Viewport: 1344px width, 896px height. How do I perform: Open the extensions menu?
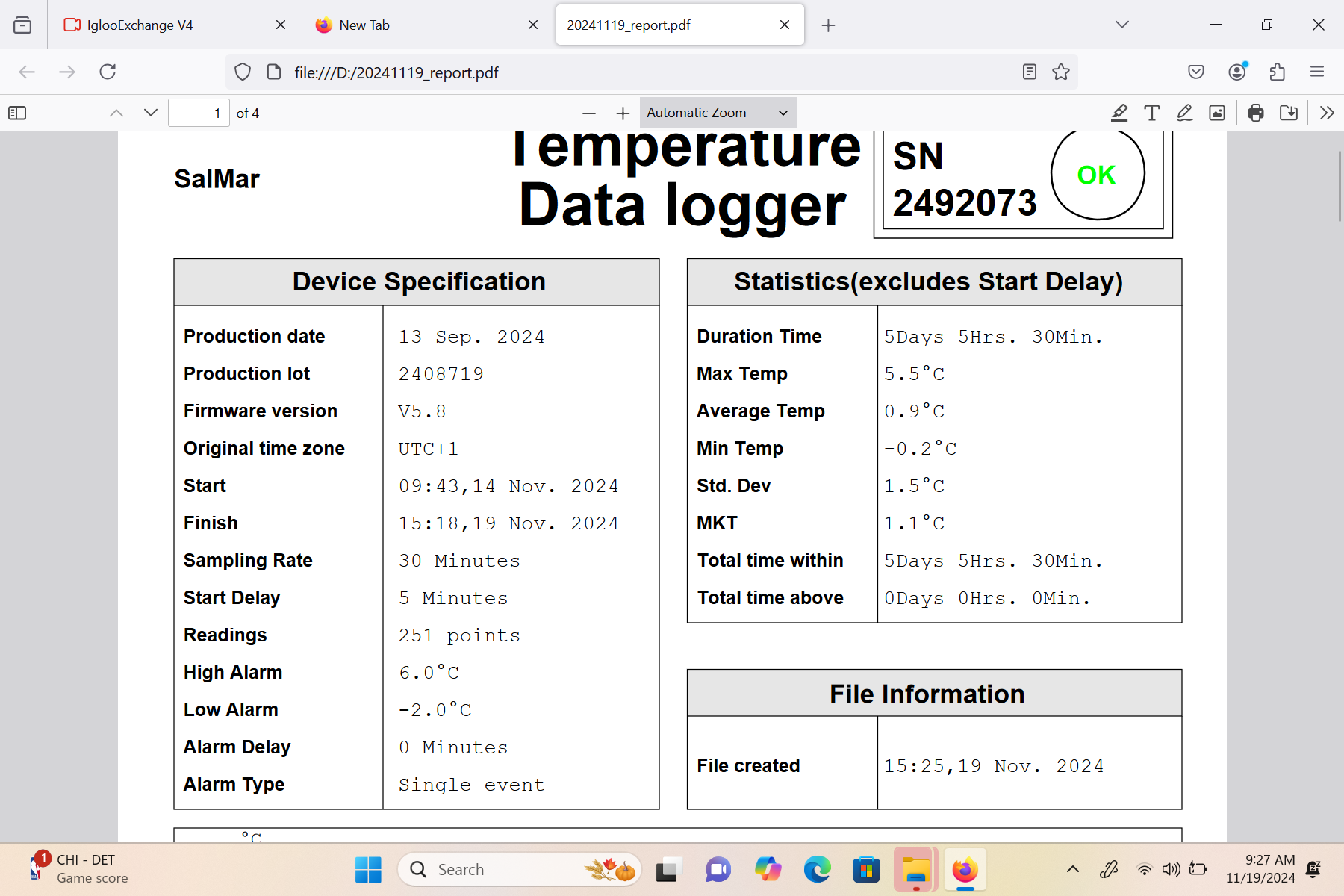1278,72
